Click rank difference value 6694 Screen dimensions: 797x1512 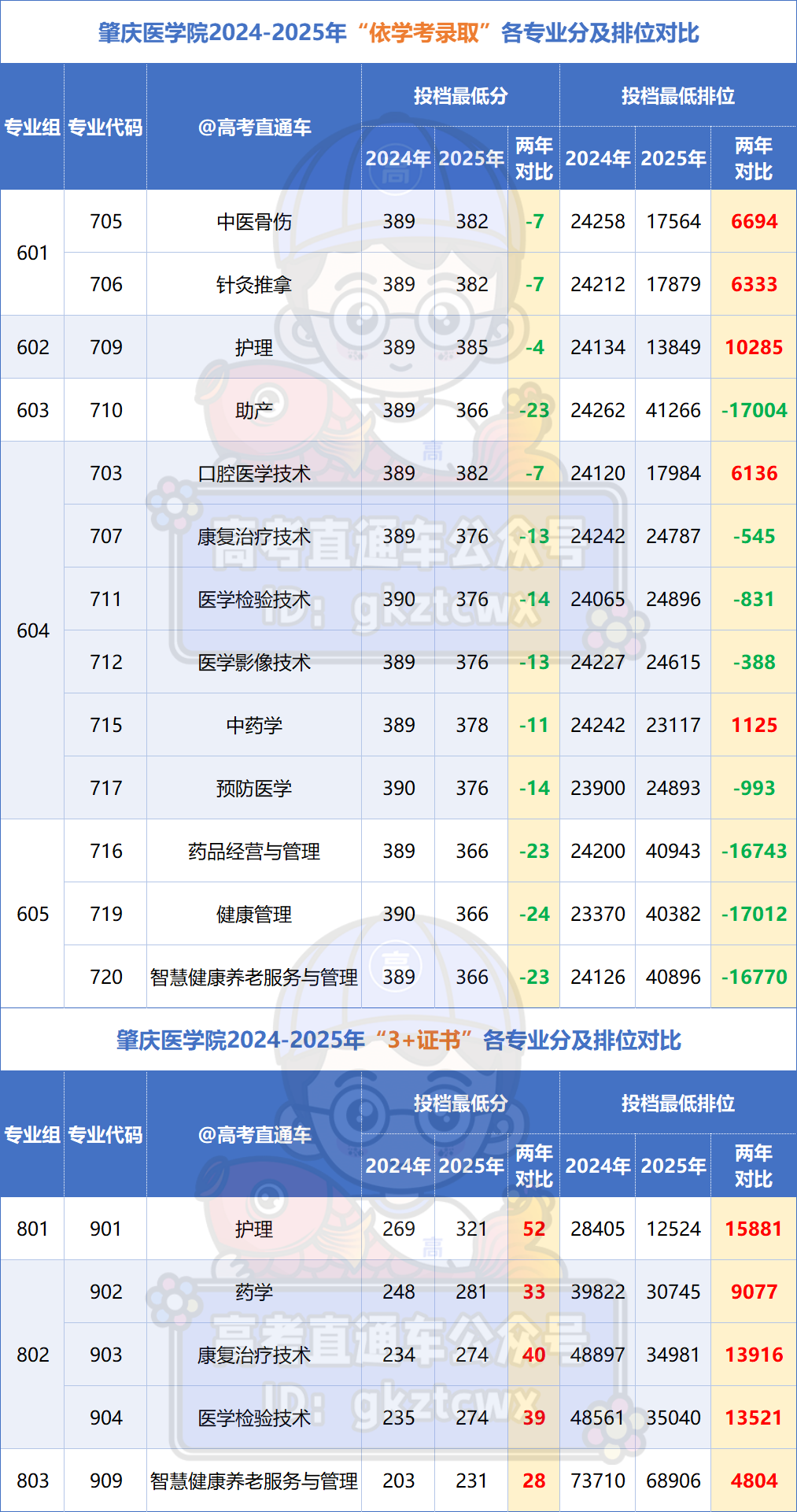[x=754, y=221]
